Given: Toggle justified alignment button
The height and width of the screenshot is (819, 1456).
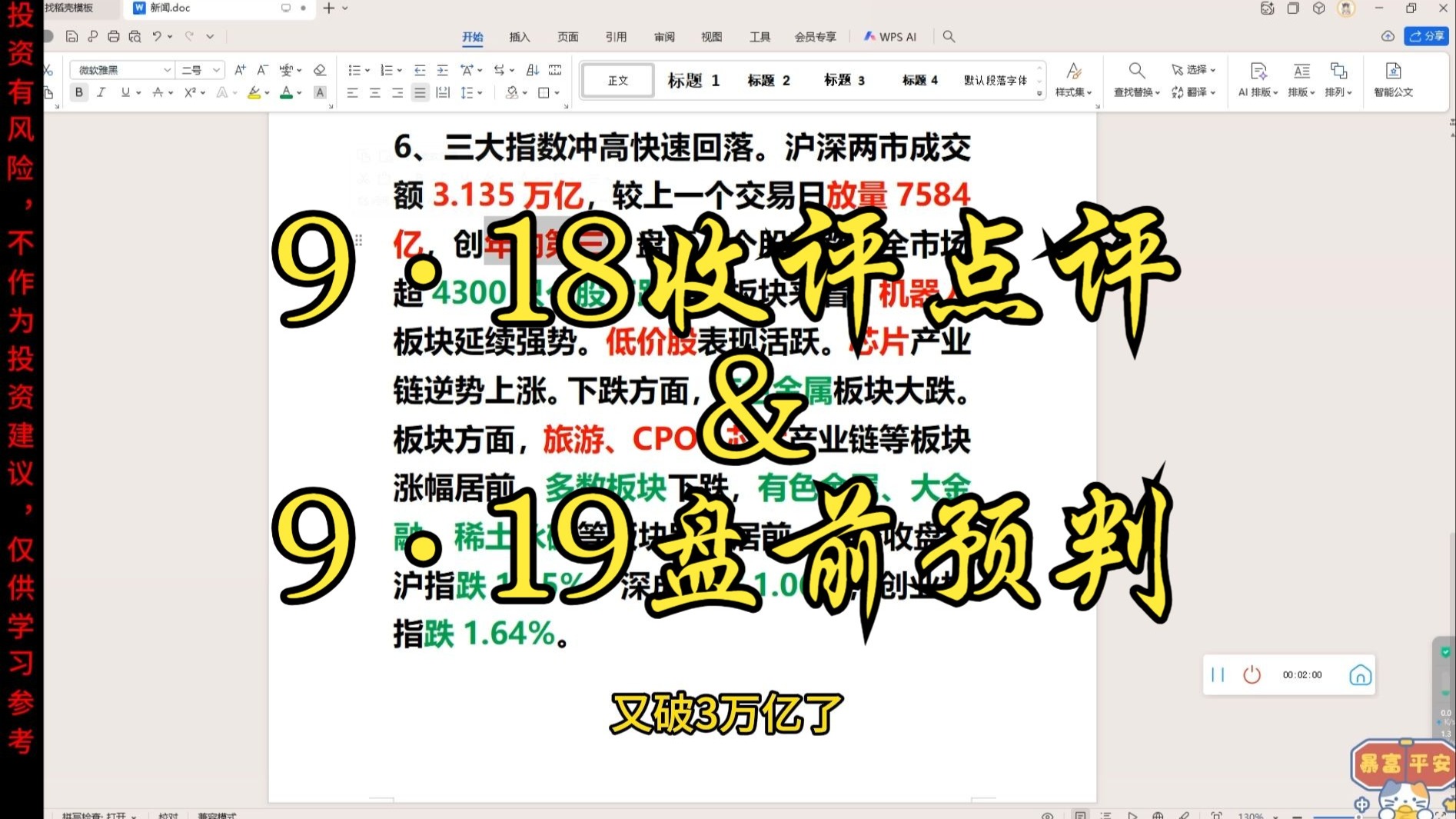Looking at the screenshot, I should coord(420,93).
